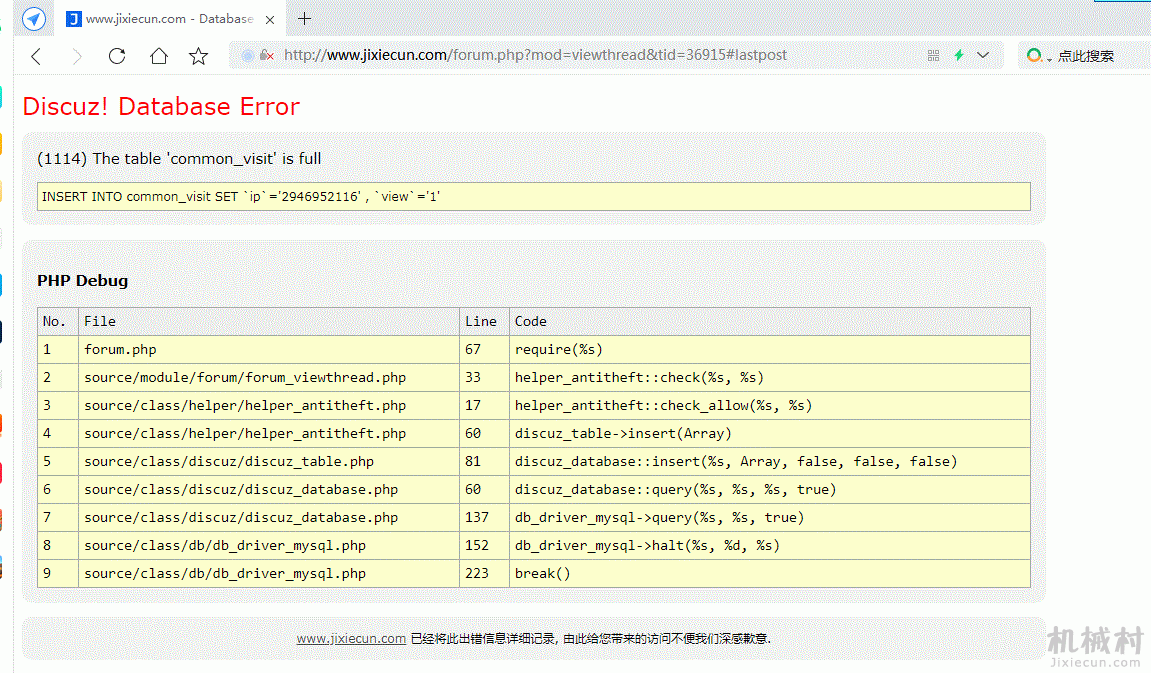Click the green lightning speed mode icon

click(x=959, y=55)
